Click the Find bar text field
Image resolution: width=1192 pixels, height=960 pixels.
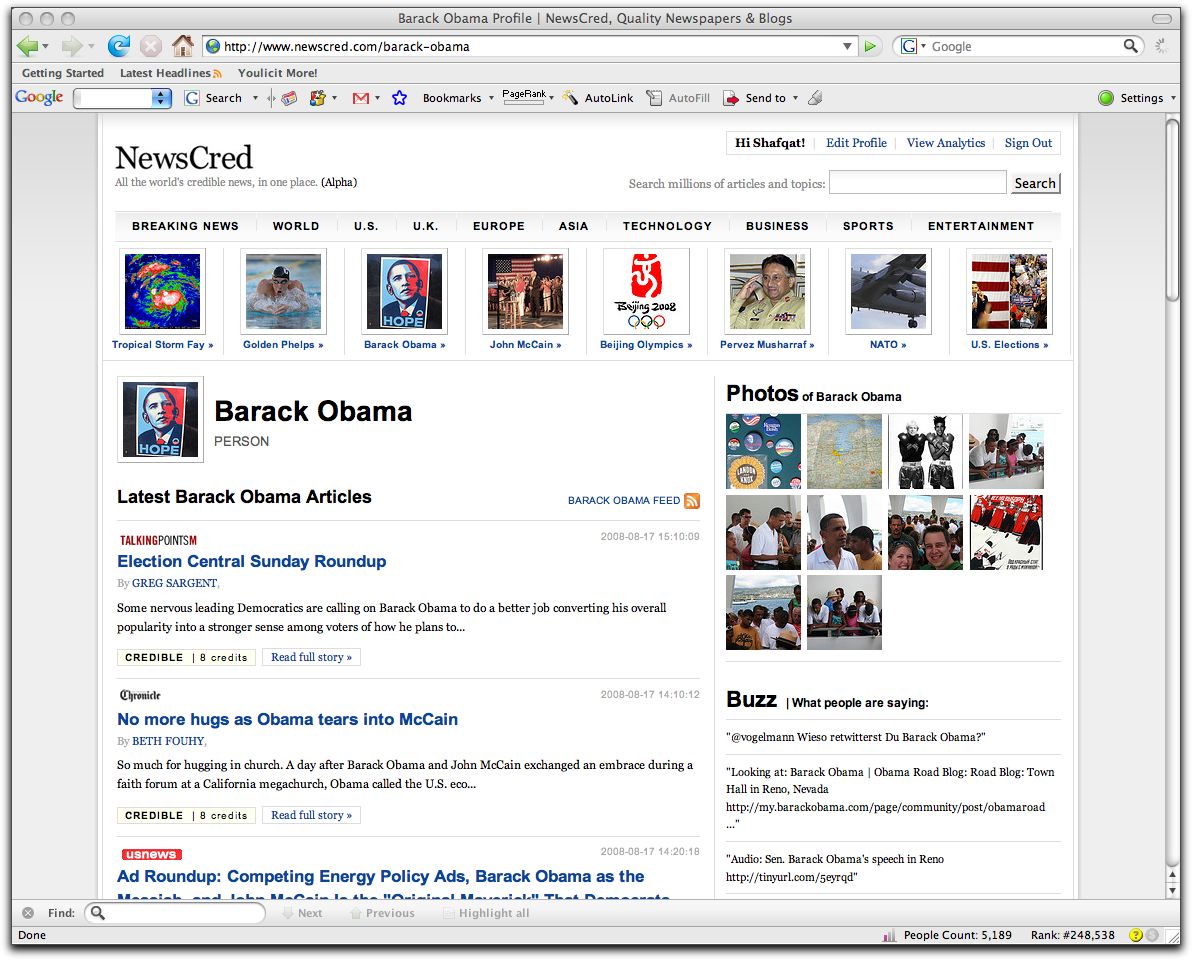click(x=175, y=913)
